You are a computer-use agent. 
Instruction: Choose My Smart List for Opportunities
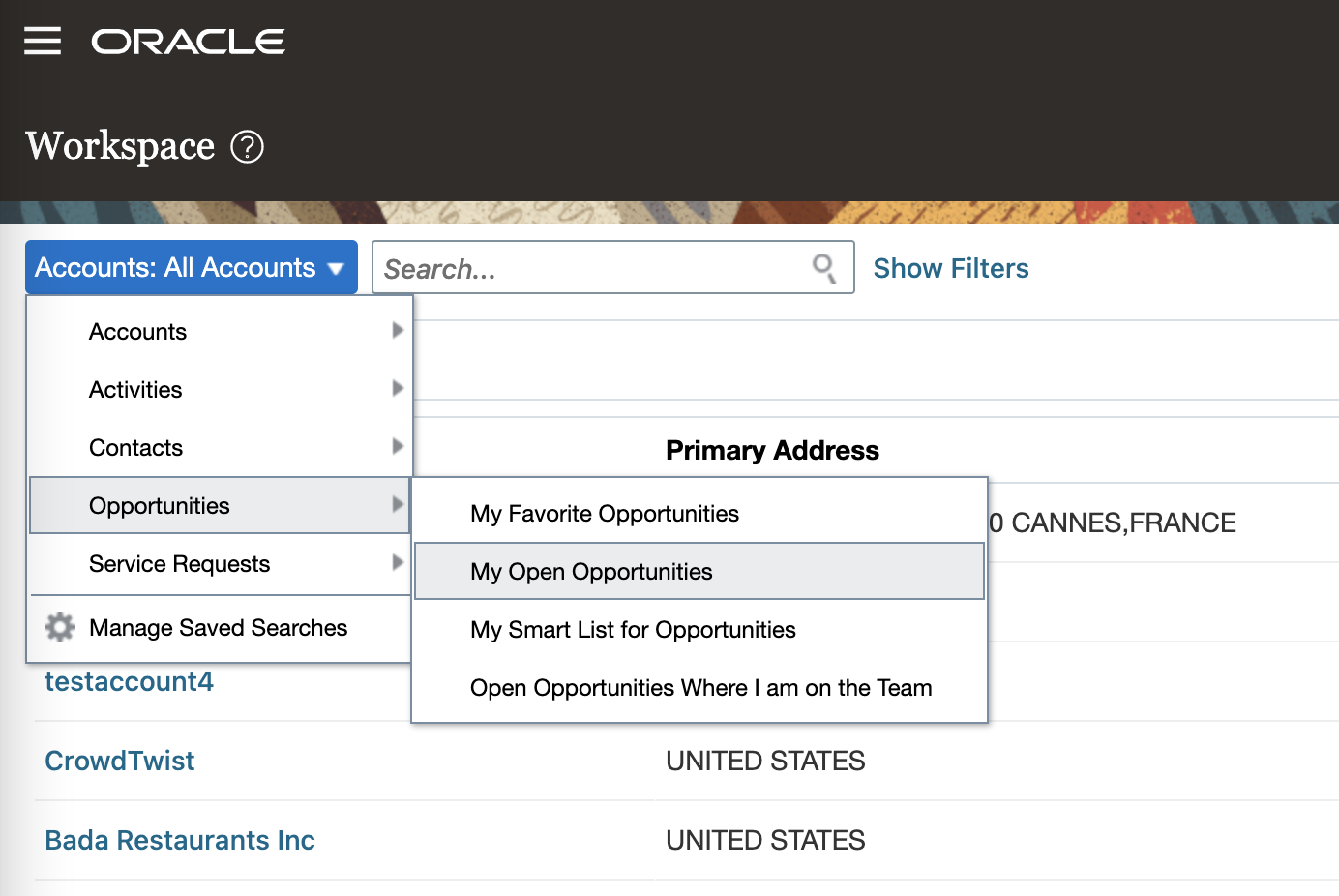(x=633, y=629)
